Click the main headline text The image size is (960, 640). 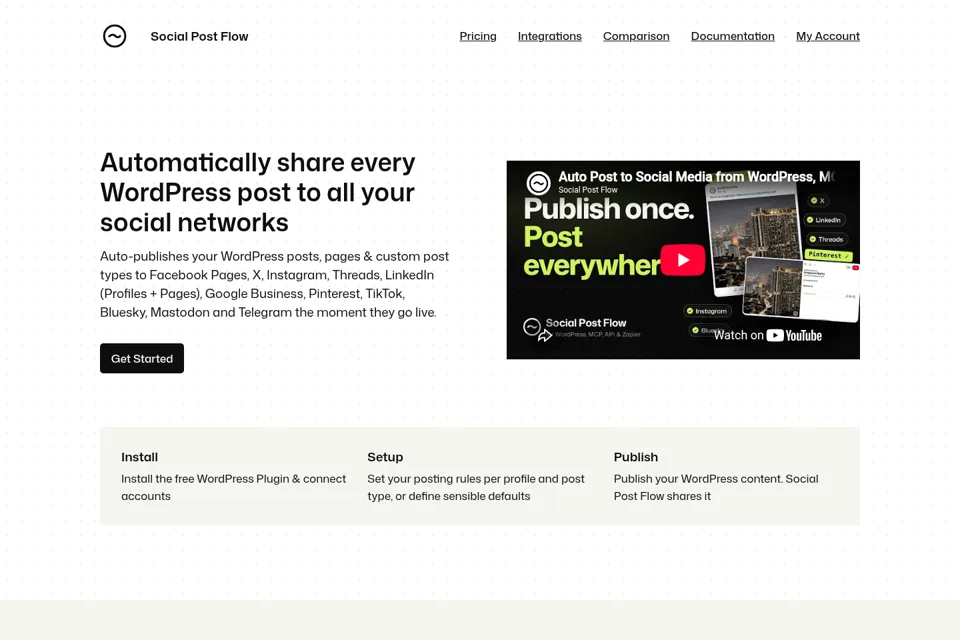(258, 192)
